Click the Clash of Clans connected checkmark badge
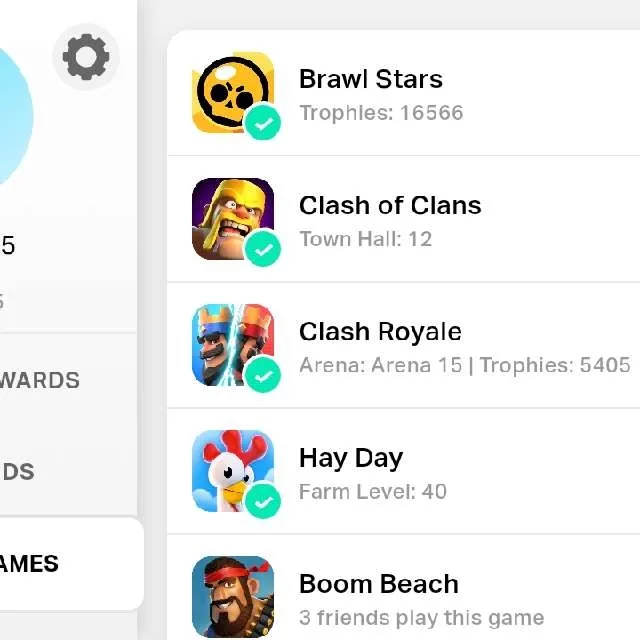This screenshot has width=640, height=640. click(x=263, y=249)
